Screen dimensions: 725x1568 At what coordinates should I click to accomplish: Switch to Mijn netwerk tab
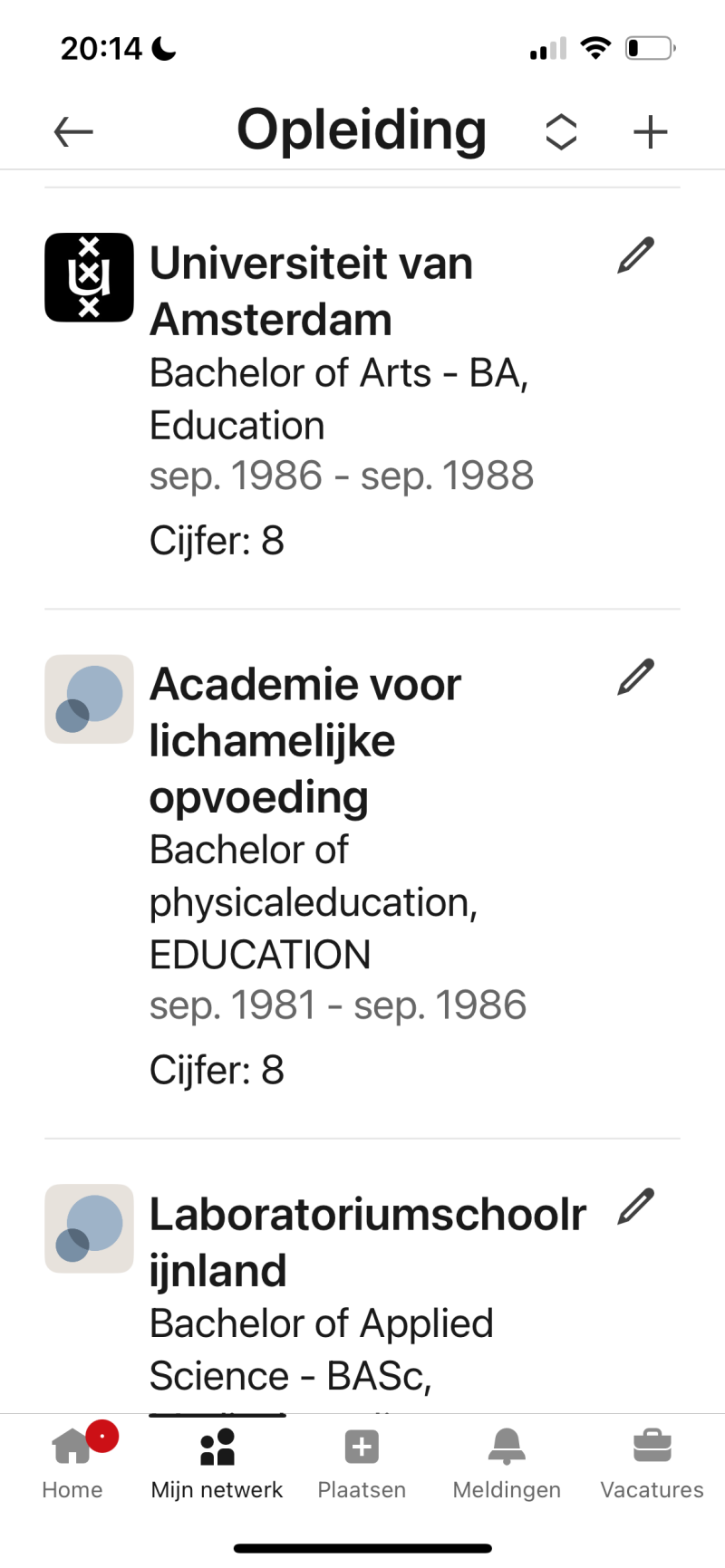[x=217, y=1462]
